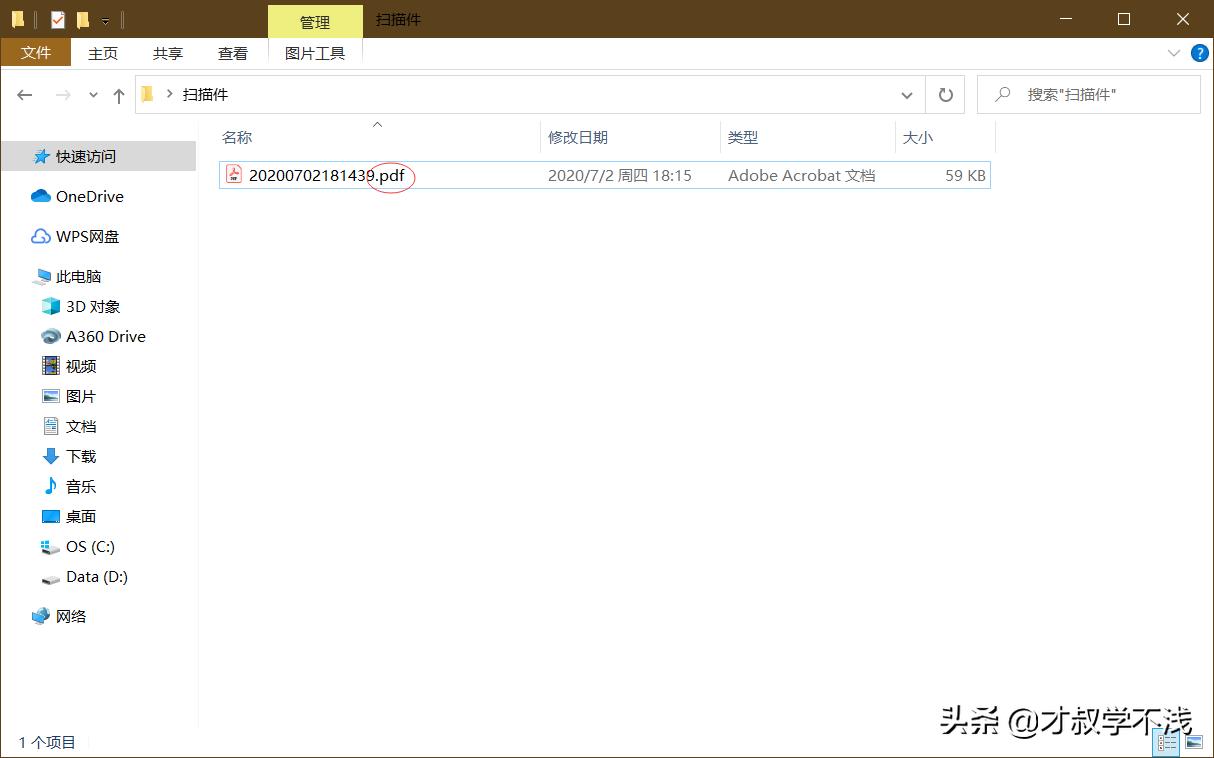Click the back navigation arrow
The height and width of the screenshot is (758, 1214).
[x=24, y=94]
